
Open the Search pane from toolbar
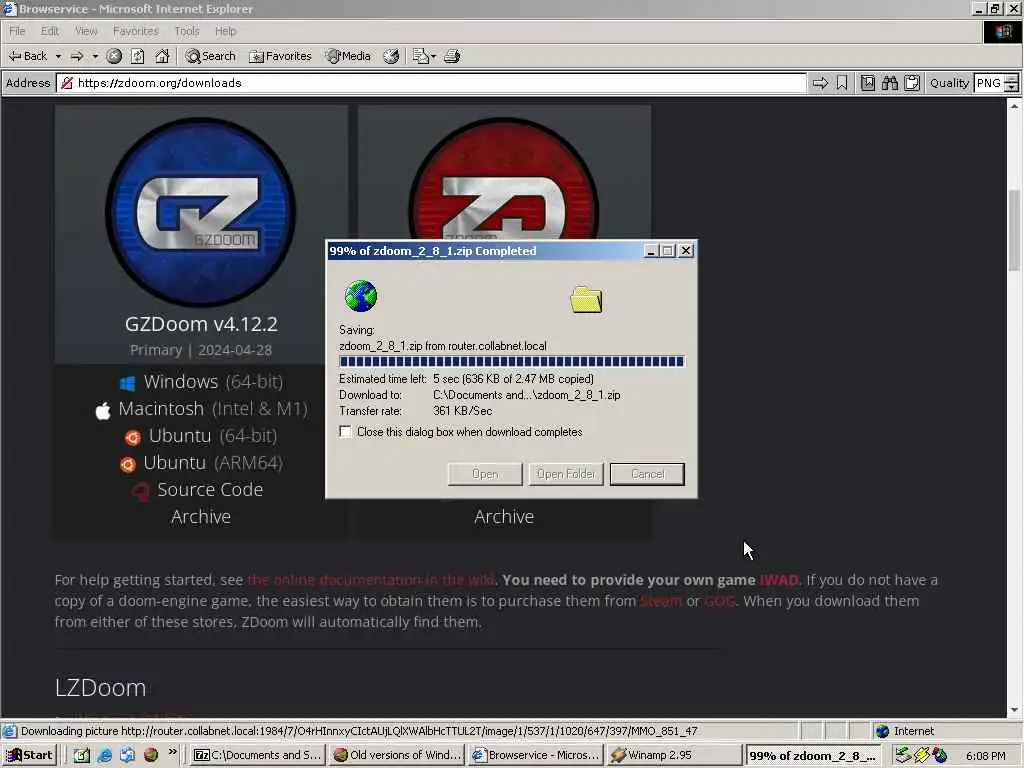(x=210, y=56)
